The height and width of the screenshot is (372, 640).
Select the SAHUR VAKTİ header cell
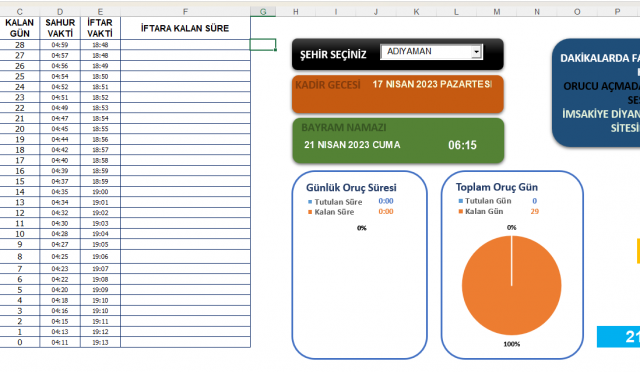[60, 28]
